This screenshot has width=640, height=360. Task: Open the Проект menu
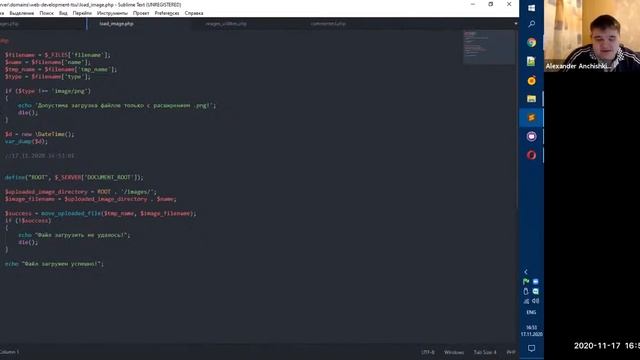[x=141, y=13]
